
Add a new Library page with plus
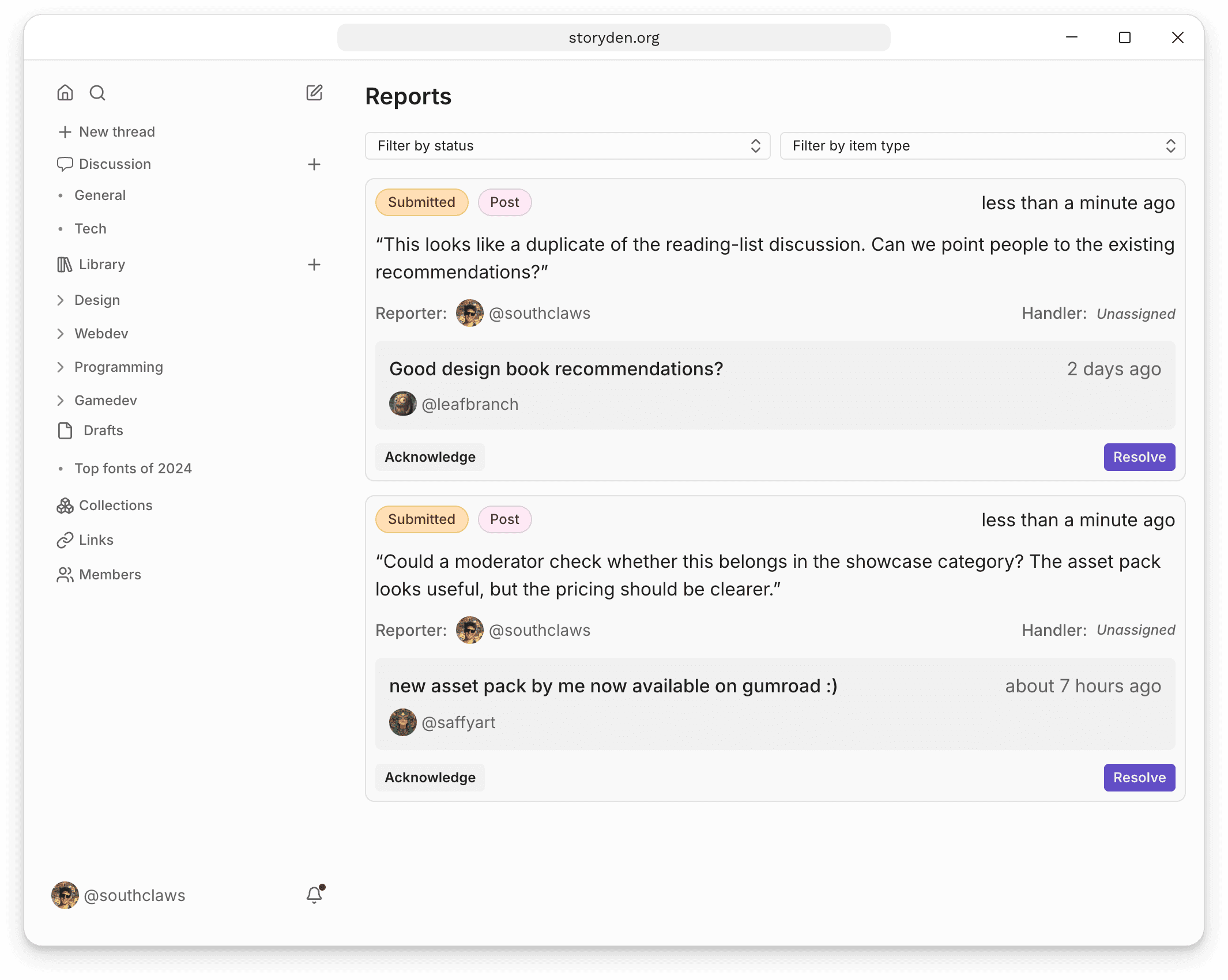[x=314, y=265]
